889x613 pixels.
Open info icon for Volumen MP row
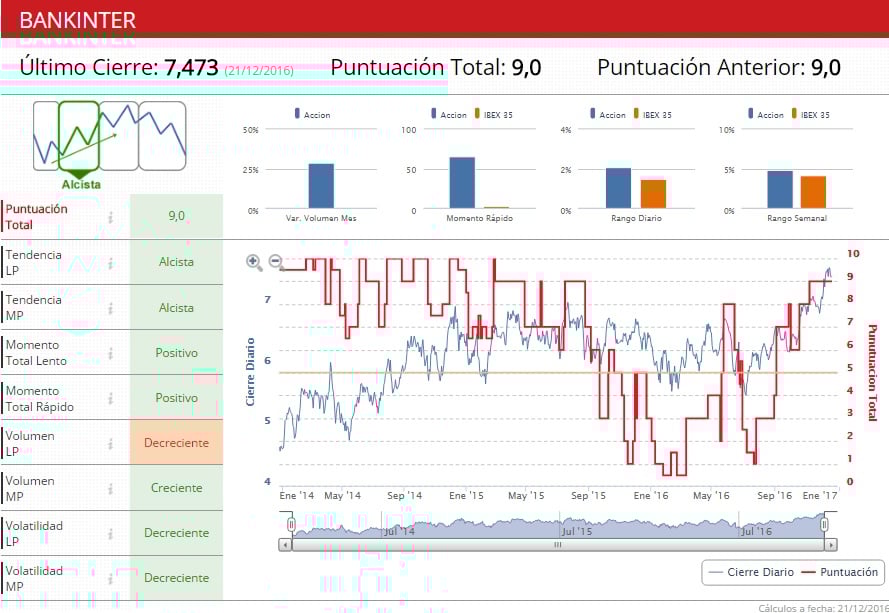(111, 489)
